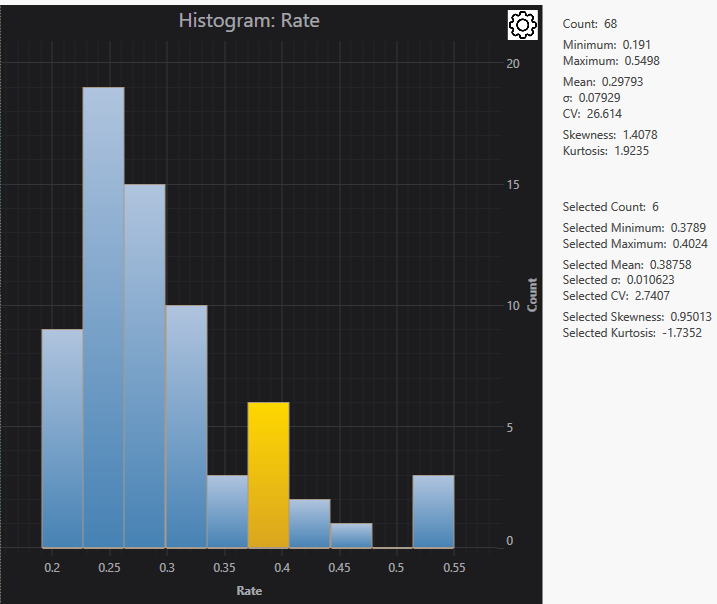Click the y-axis tick label 20
The height and width of the screenshot is (604, 717).
pos(513,64)
